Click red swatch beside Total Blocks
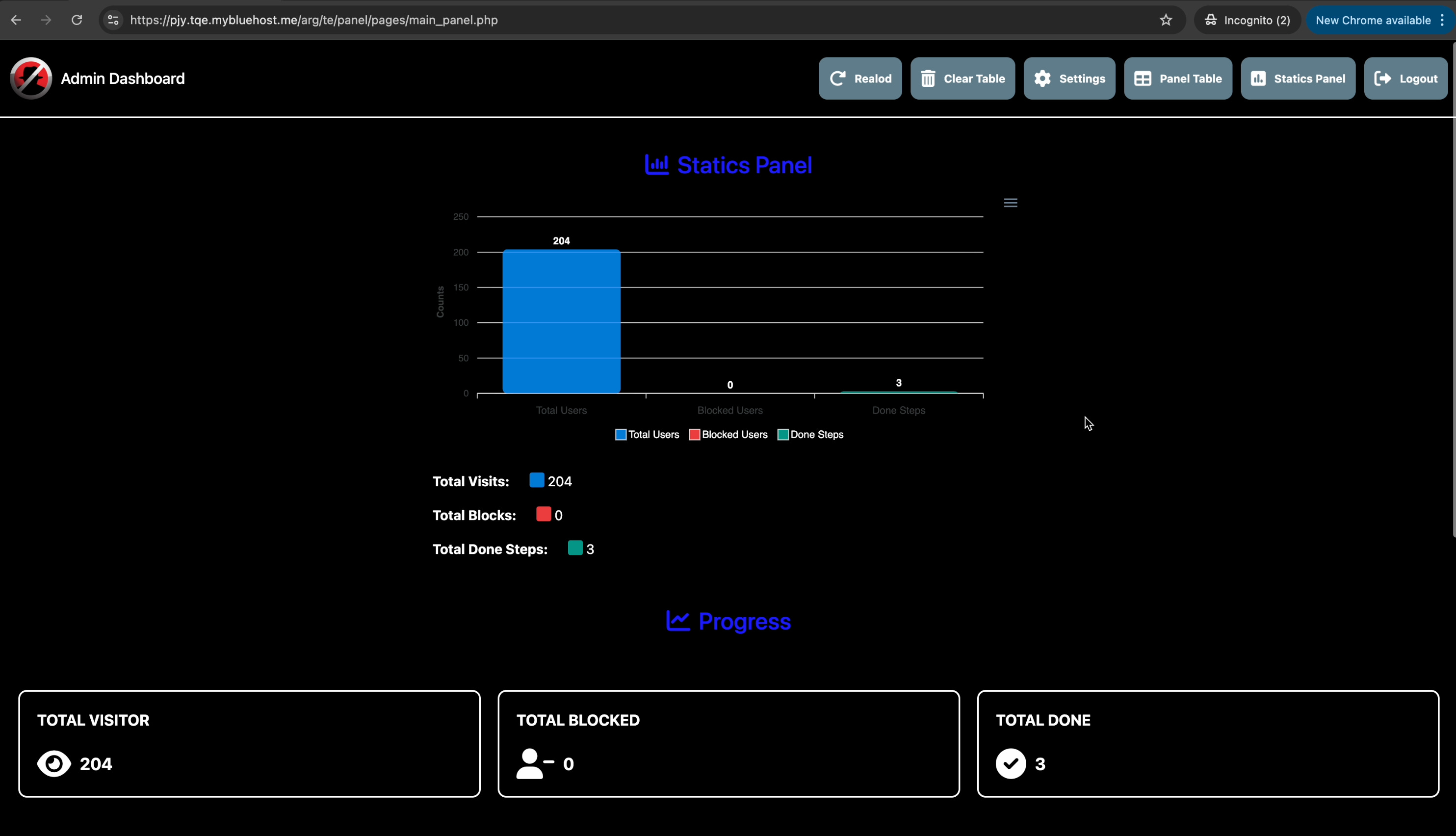This screenshot has width=1456, height=836. pos(543,514)
